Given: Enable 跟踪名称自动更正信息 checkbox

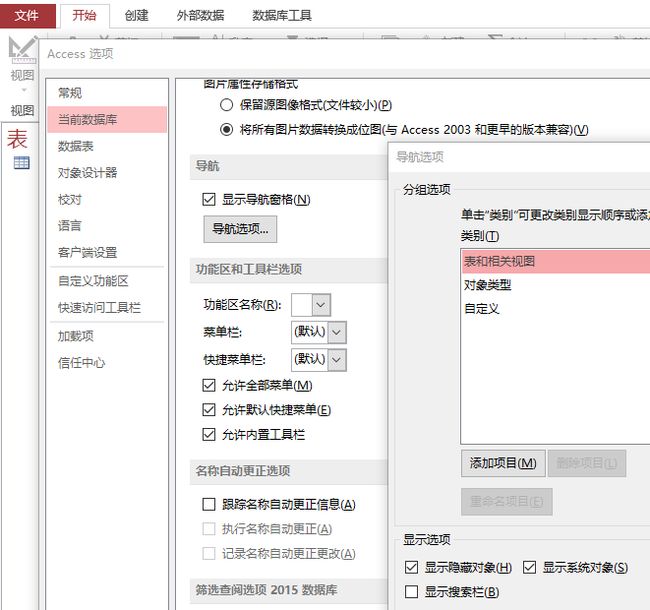Looking at the screenshot, I should tap(209, 504).
